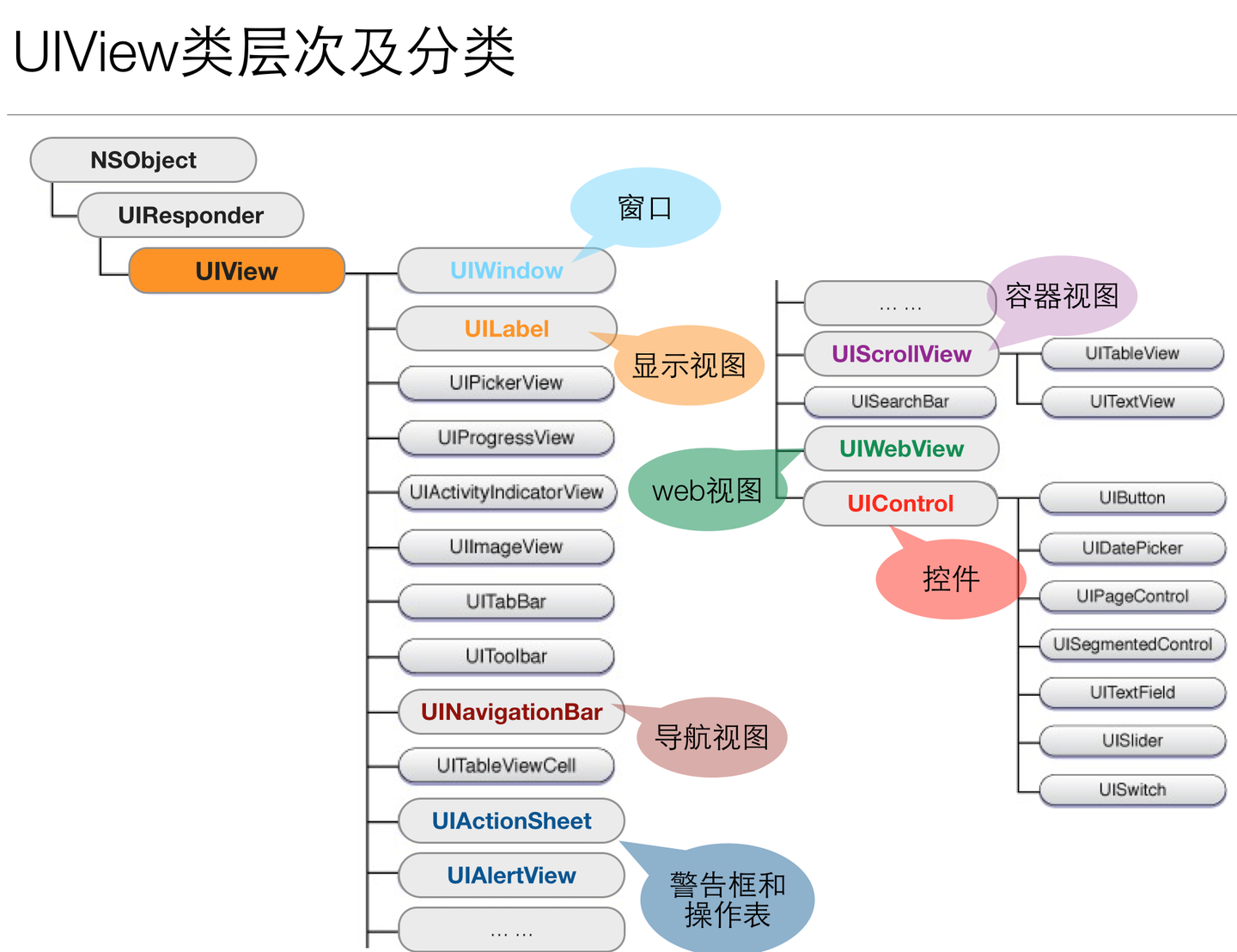Click the UIButton node
The width and height of the screenshot is (1237, 952).
click(x=1131, y=498)
